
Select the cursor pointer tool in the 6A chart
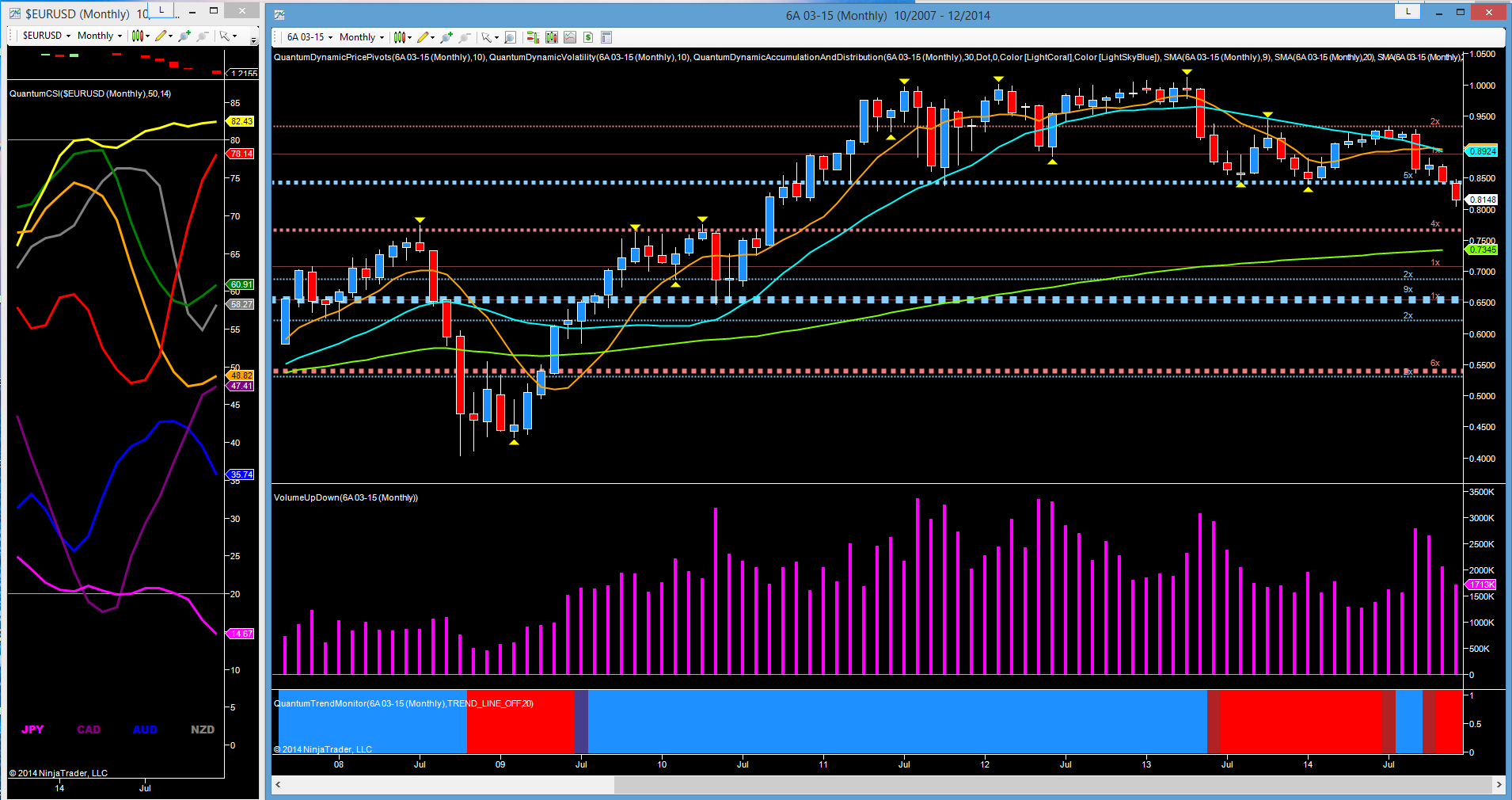(x=486, y=37)
